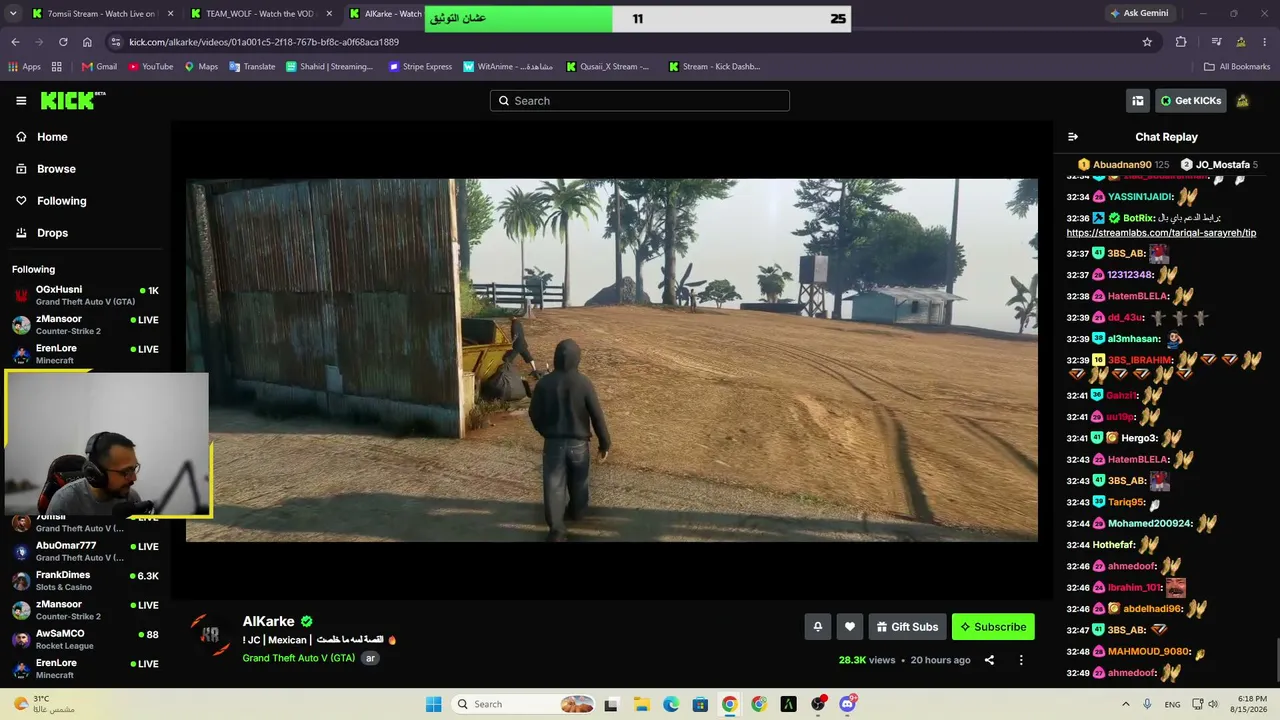The height and width of the screenshot is (720, 1280).
Task: Open the Stripe Express bookmark
Action: 420,67
